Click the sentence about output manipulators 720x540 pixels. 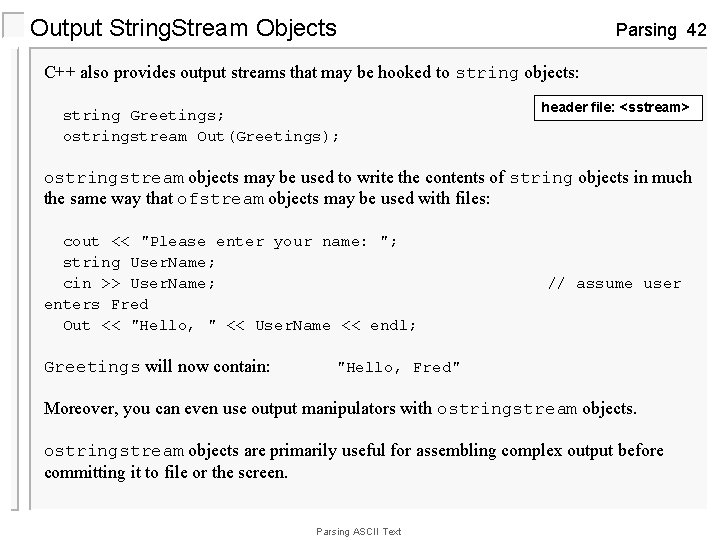[x=340, y=408]
